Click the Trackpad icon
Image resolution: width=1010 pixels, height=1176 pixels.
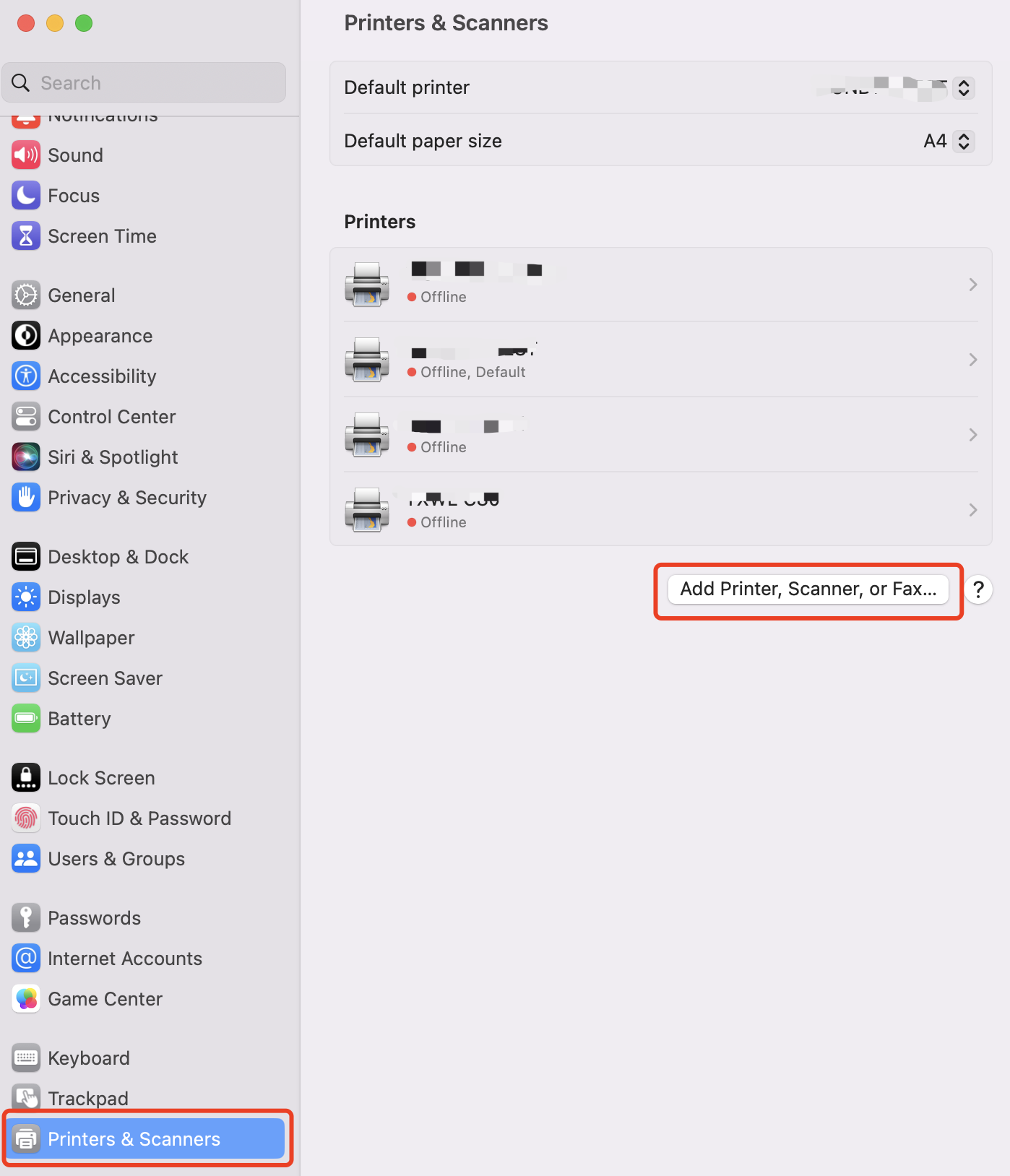(26, 1099)
